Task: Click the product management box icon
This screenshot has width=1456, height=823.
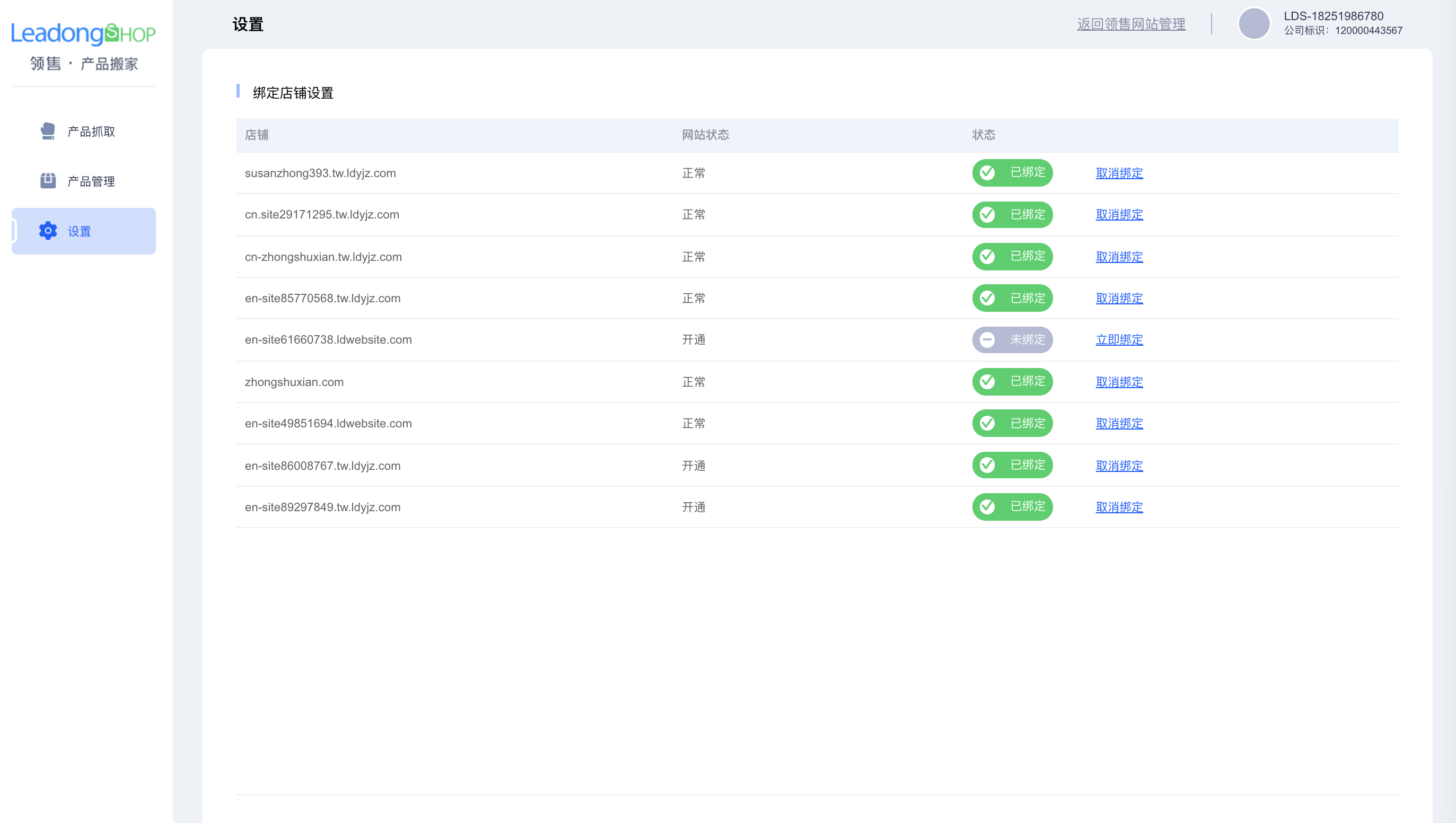Action: [x=48, y=181]
